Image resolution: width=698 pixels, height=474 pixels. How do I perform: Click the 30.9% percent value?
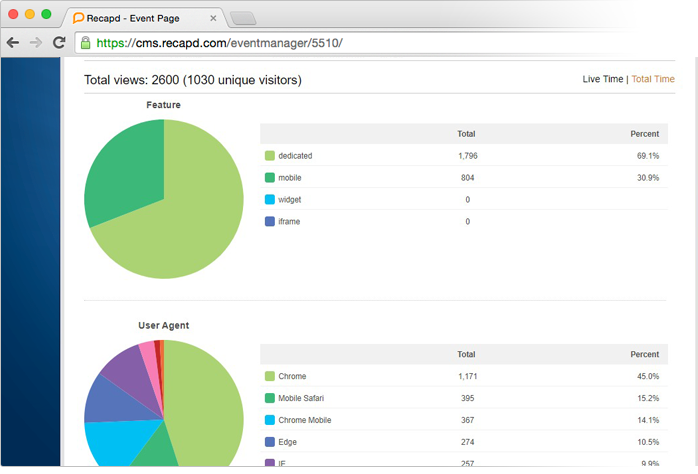tap(648, 178)
